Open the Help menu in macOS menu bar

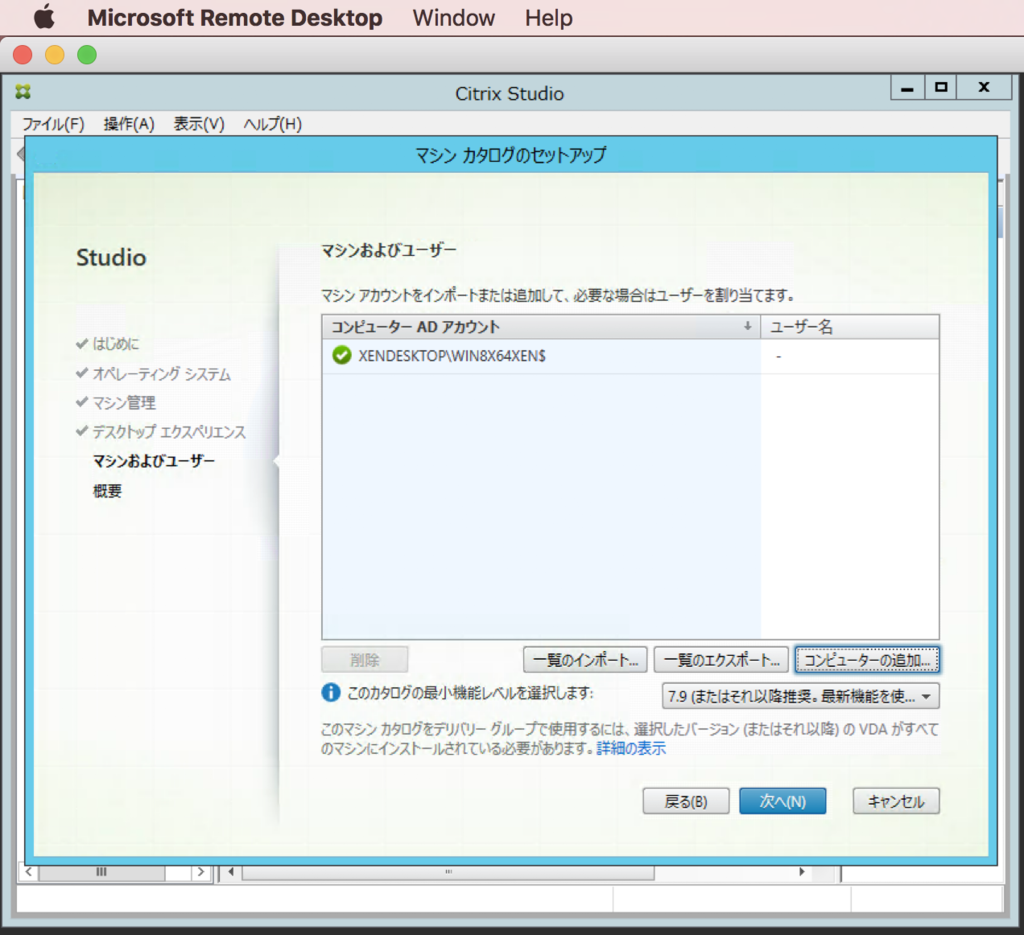pyautogui.click(x=549, y=18)
